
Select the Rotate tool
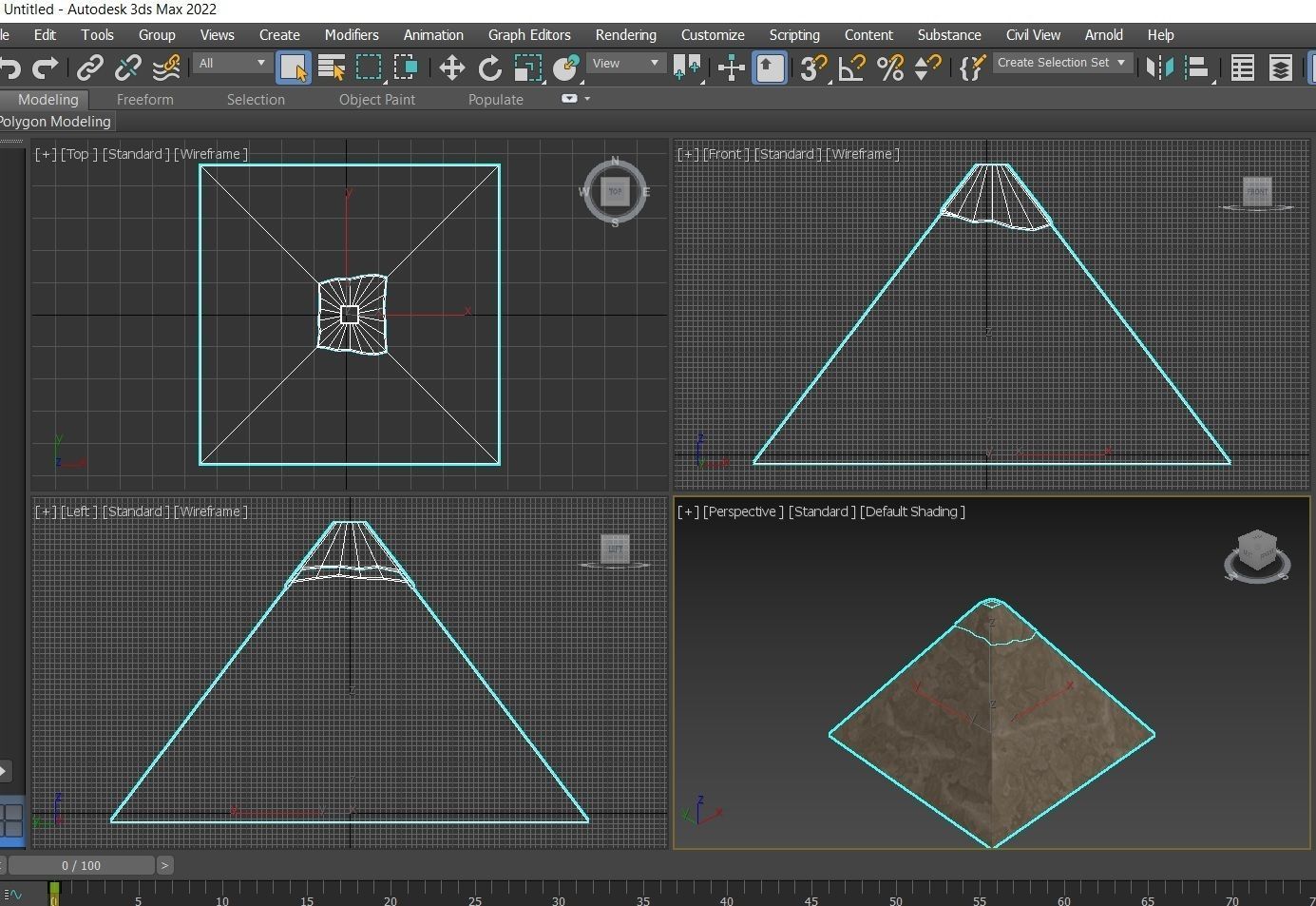pyautogui.click(x=489, y=67)
